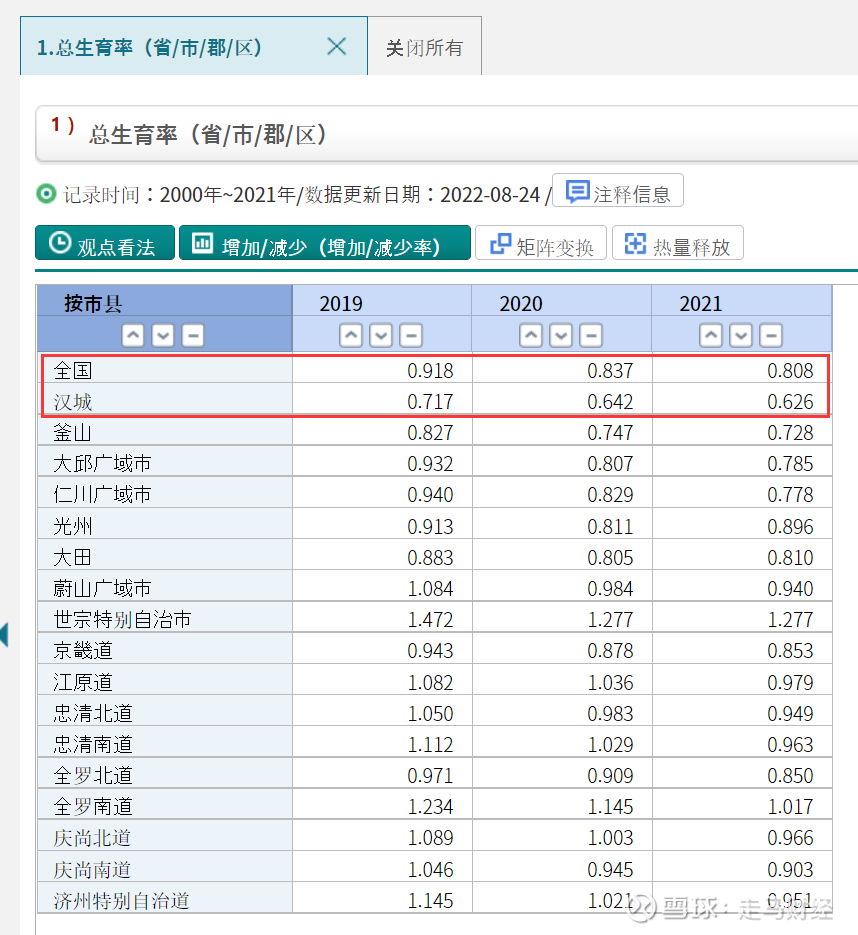Collapse the panel using the left edge arrow
858x935 pixels.
(x=7, y=634)
